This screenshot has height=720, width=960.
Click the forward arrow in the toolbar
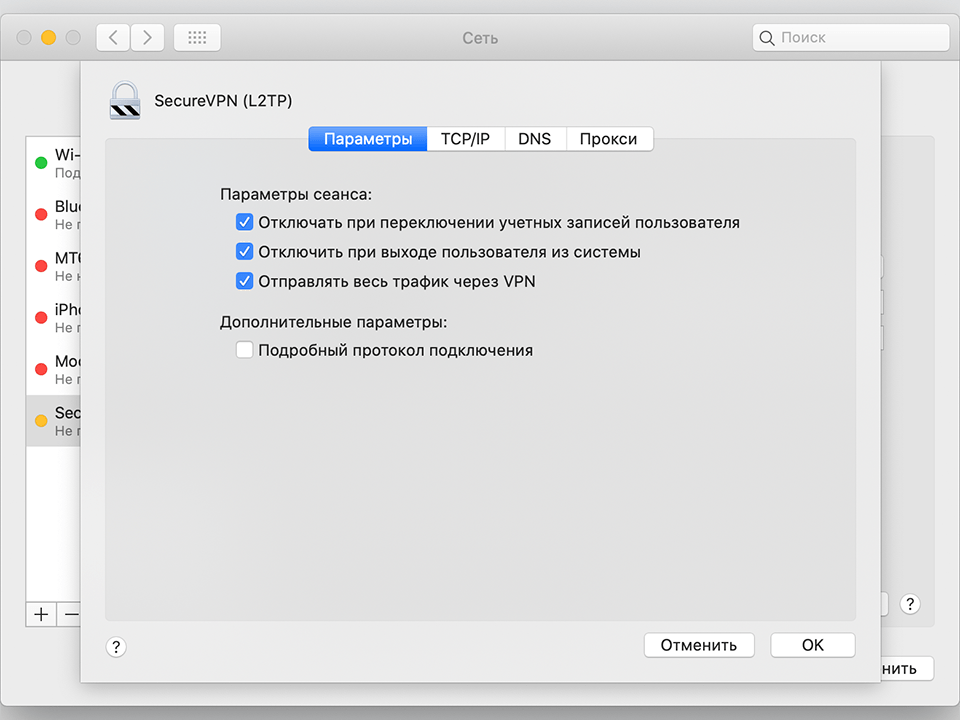[x=146, y=37]
